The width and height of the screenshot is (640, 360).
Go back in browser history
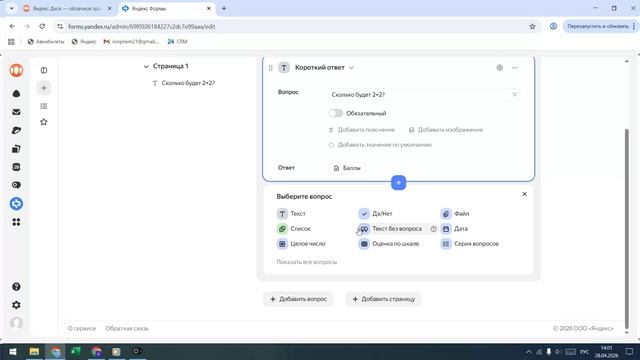[12, 26]
